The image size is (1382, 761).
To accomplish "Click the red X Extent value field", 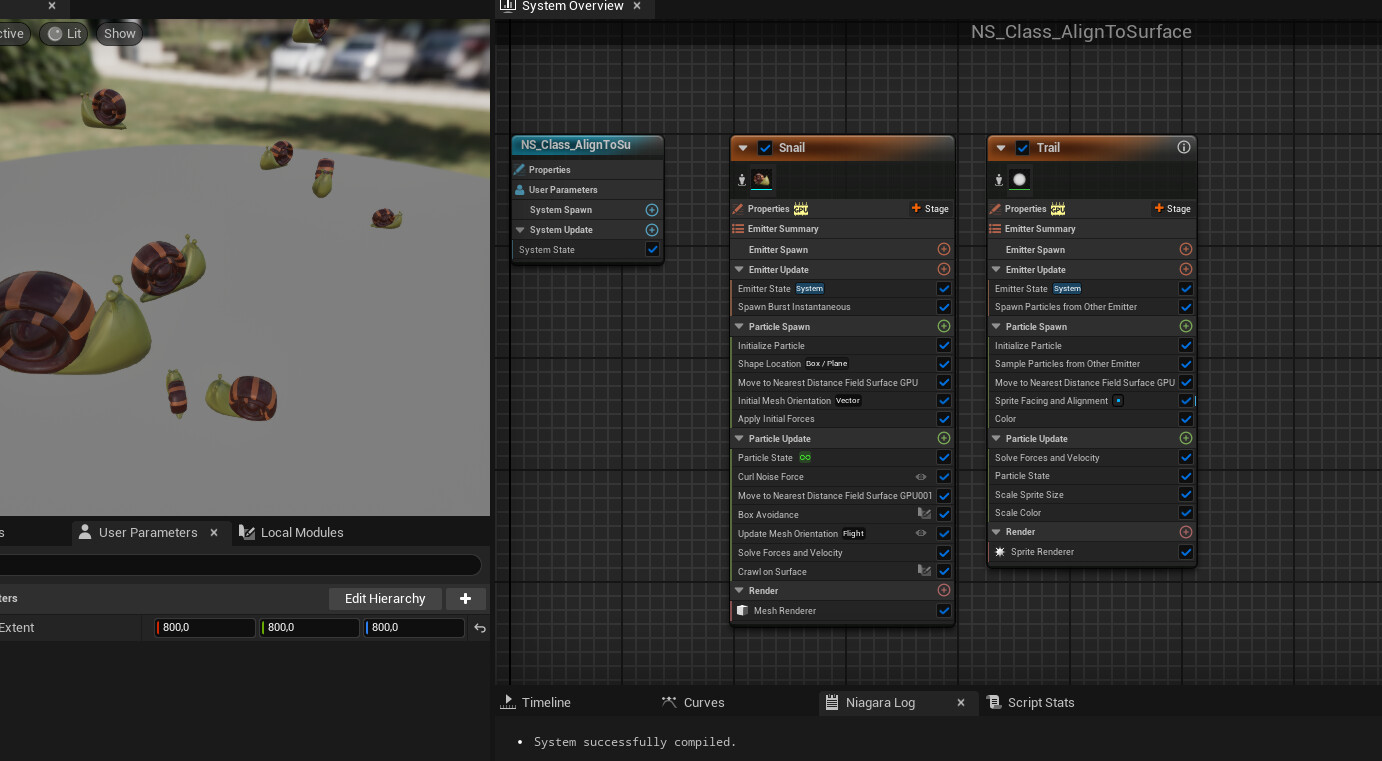I will (x=205, y=628).
